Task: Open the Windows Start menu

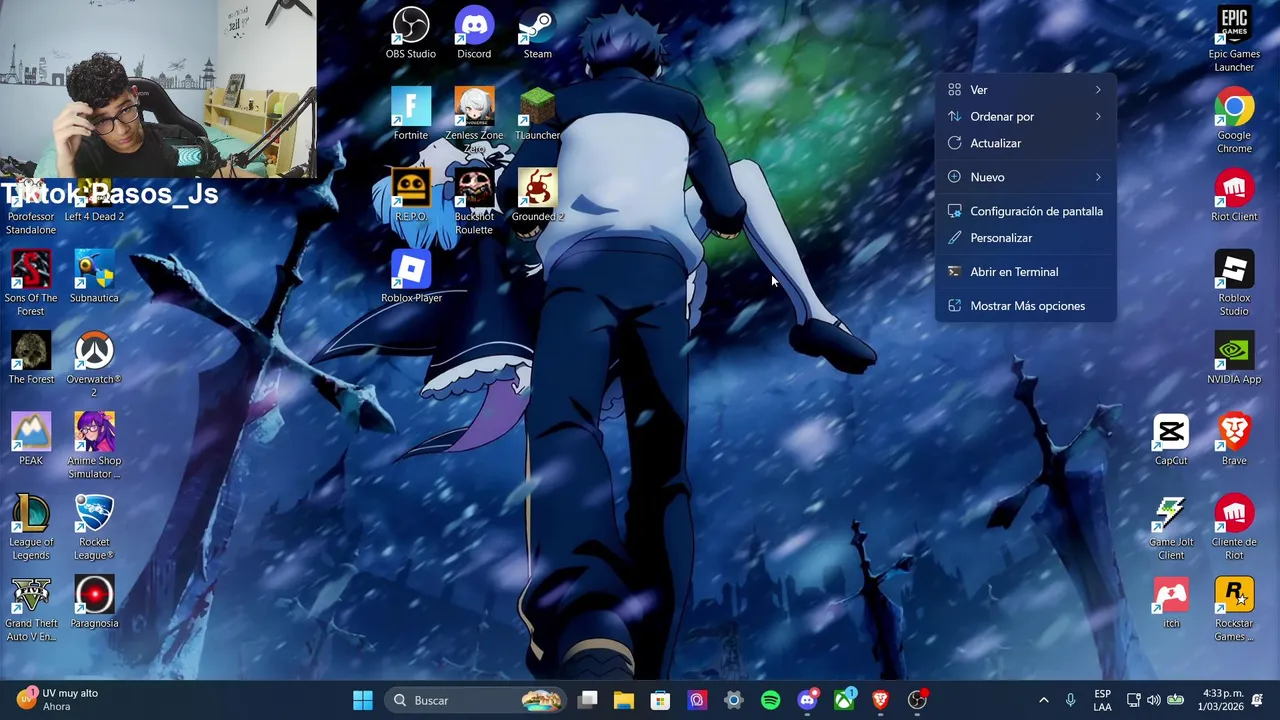Action: click(362, 700)
